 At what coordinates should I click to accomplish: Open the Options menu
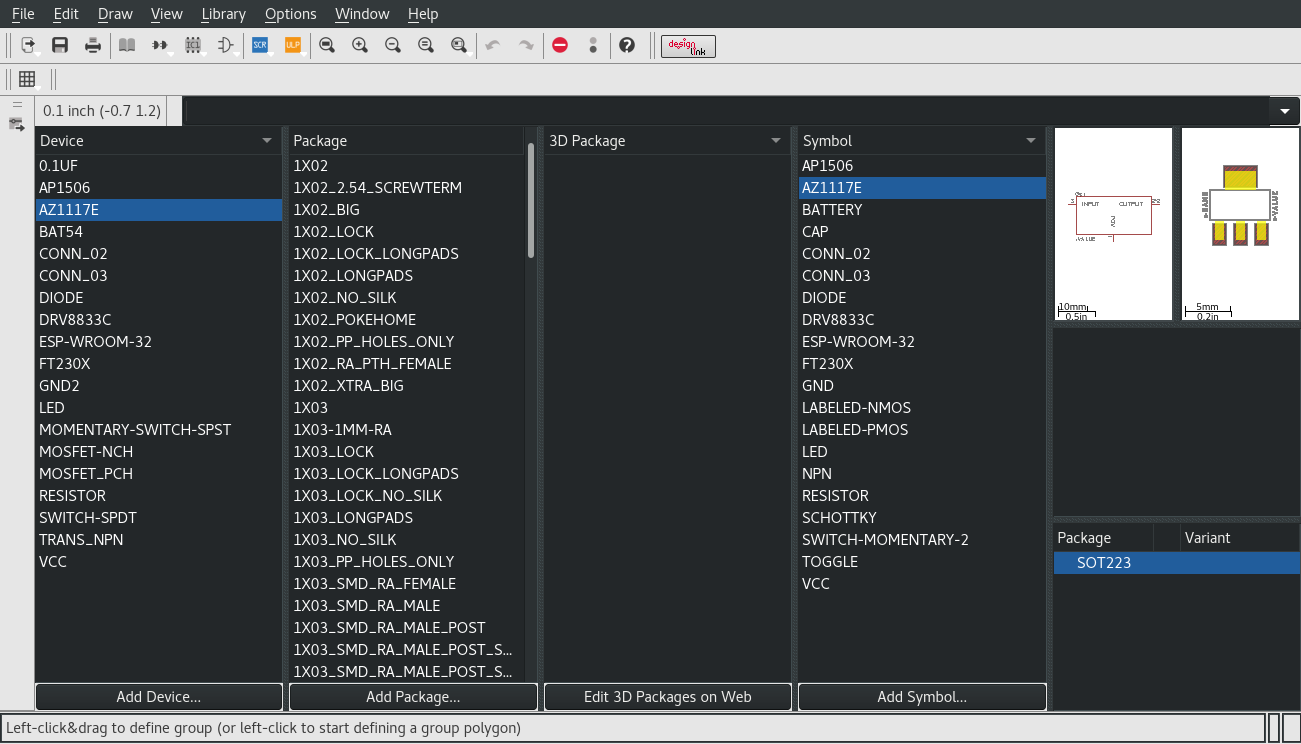[290, 14]
